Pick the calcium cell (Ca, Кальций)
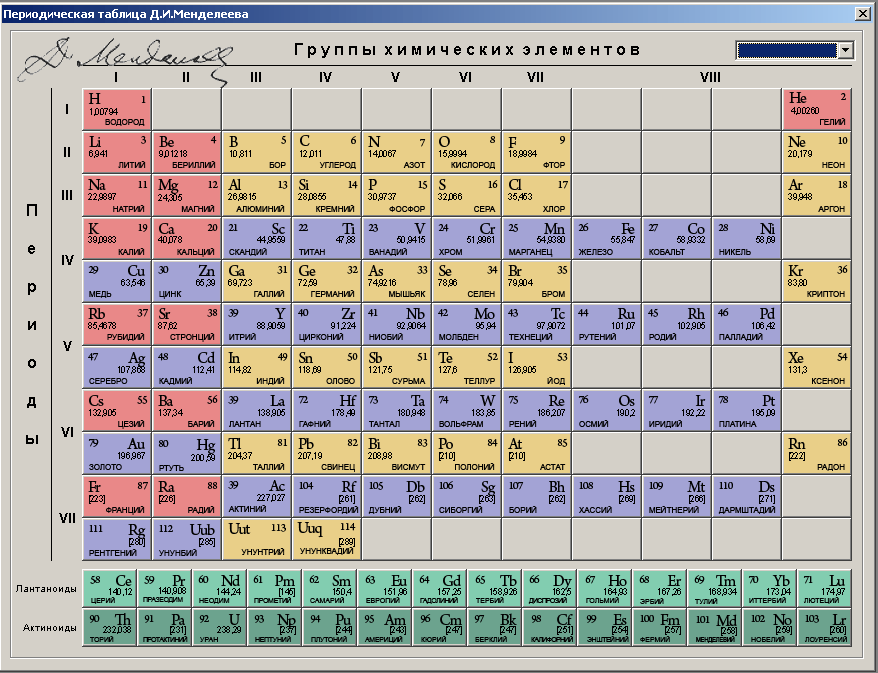 coord(187,239)
